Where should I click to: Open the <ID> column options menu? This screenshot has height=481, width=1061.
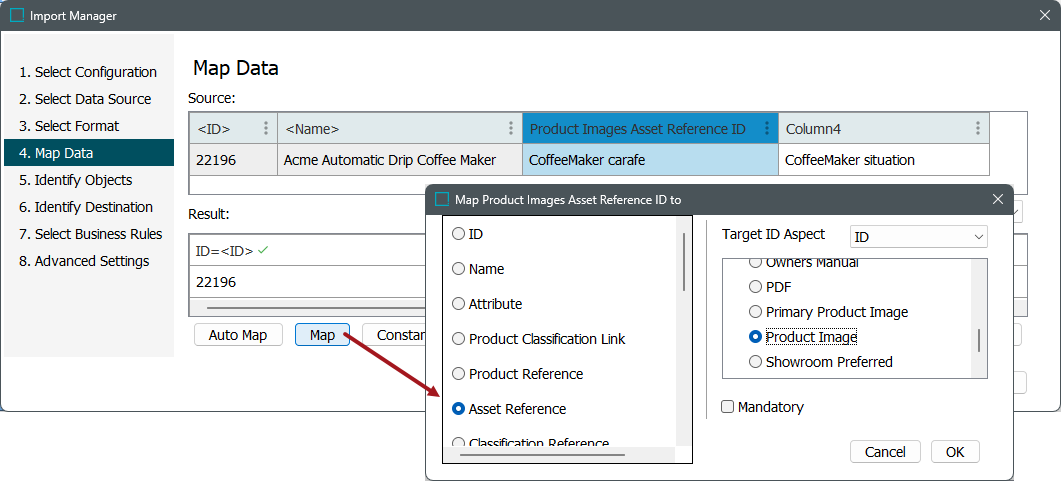point(265,128)
